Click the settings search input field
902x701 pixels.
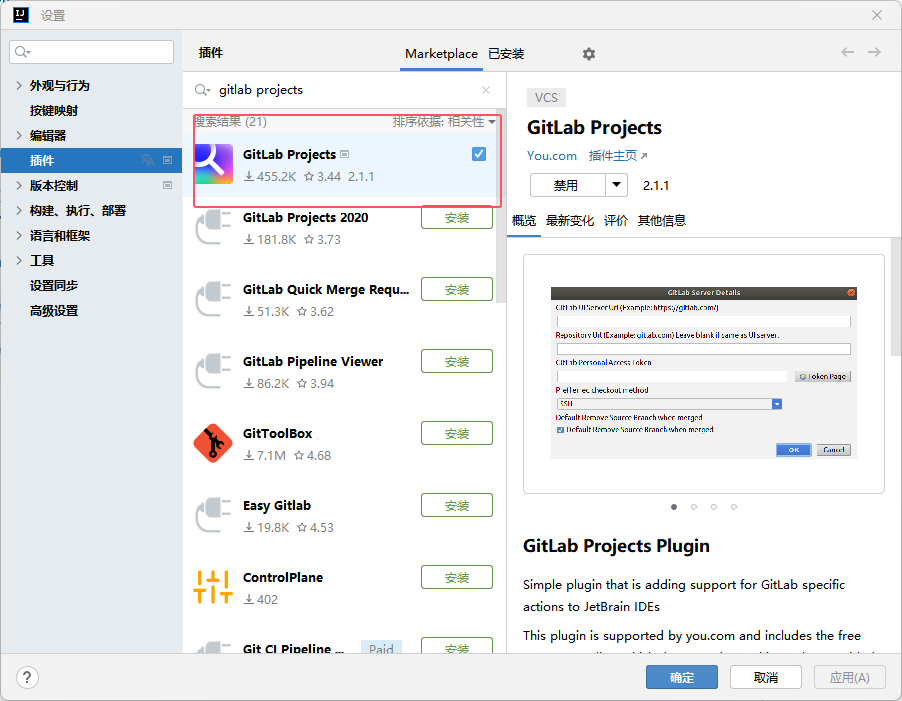[x=91, y=52]
